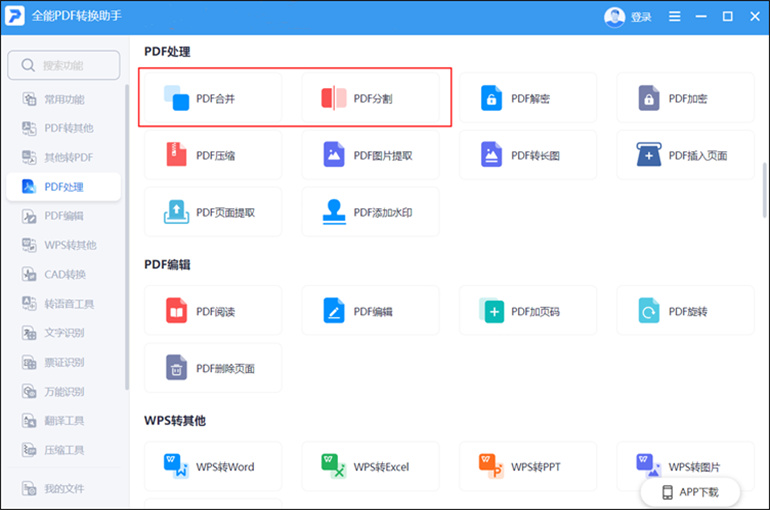Select 常用功能 in the sidebar
Viewport: 770px width, 510px height.
[64, 99]
